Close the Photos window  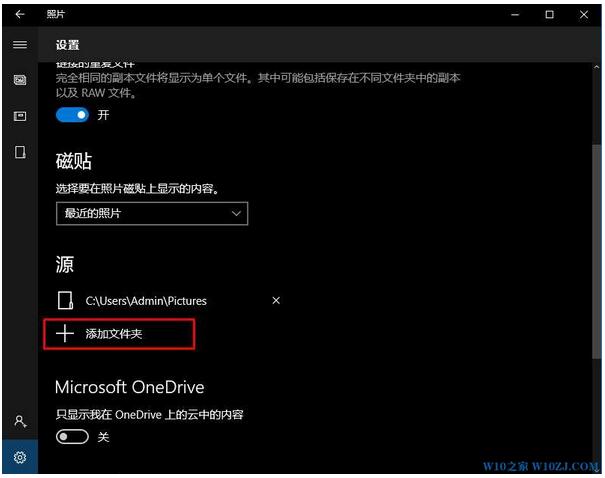point(584,15)
